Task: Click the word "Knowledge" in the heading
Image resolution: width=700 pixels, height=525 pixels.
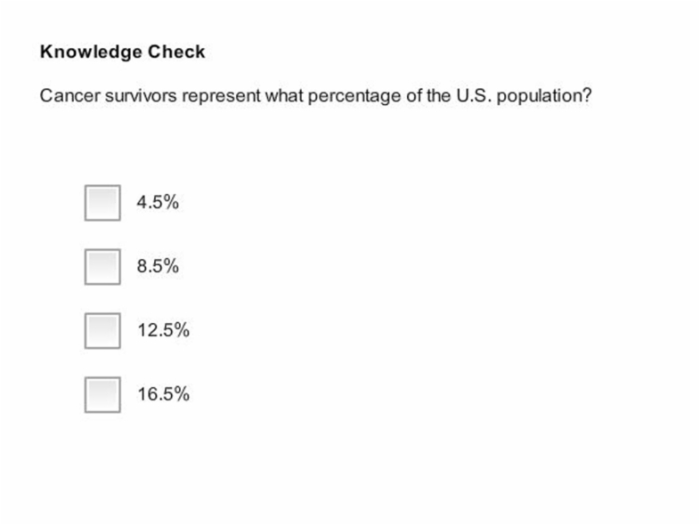Action: (x=91, y=52)
